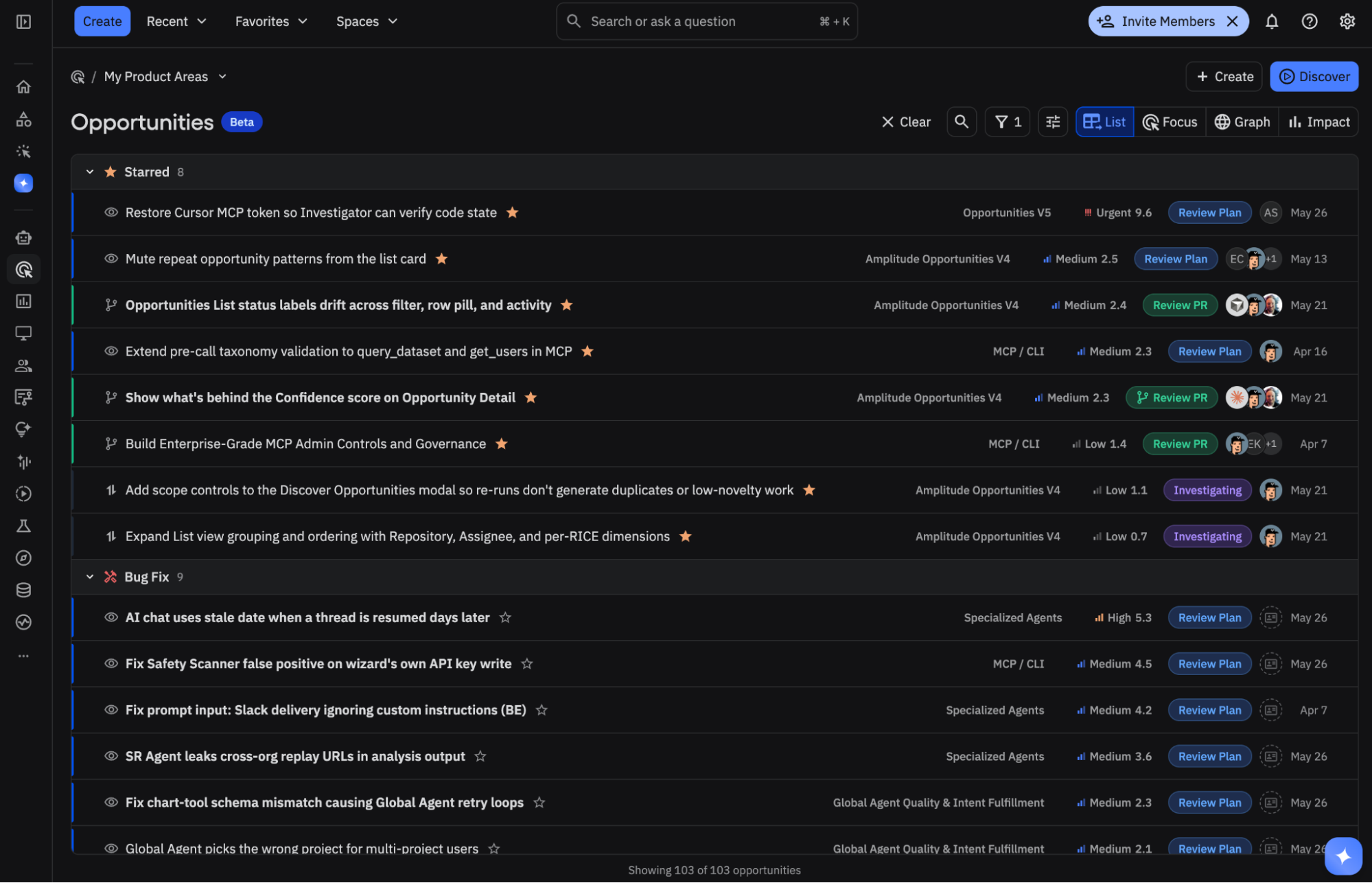Click the more options ellipsis in sidebar
The image size is (1372, 883).
click(23, 656)
